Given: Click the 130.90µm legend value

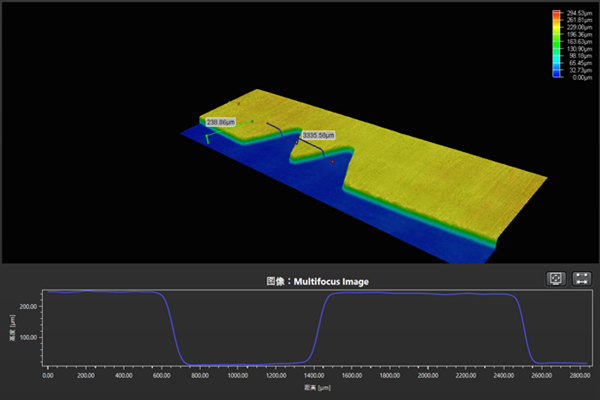Looking at the screenshot, I should click(577, 49).
